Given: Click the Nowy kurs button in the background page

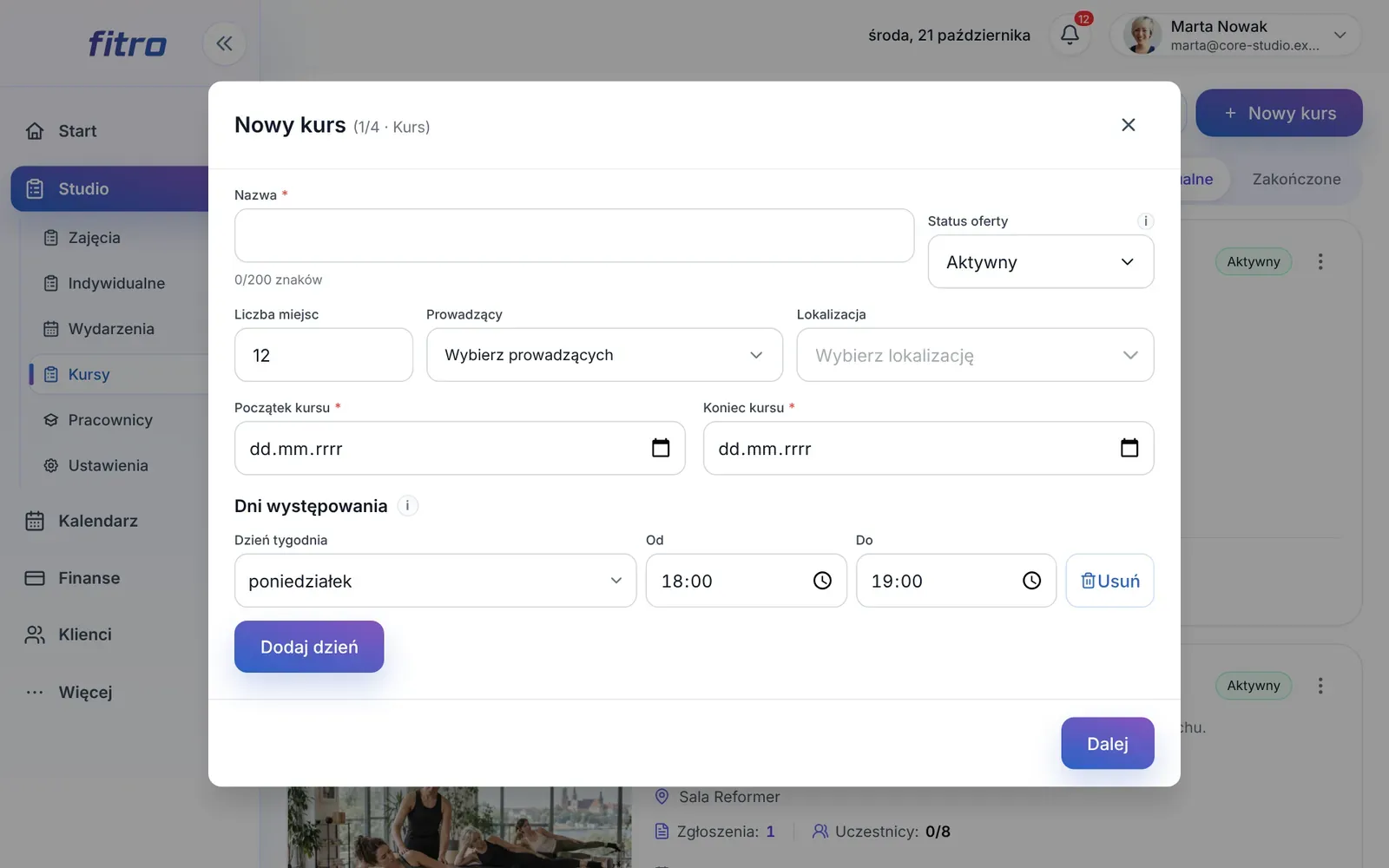Looking at the screenshot, I should pyautogui.click(x=1279, y=113).
